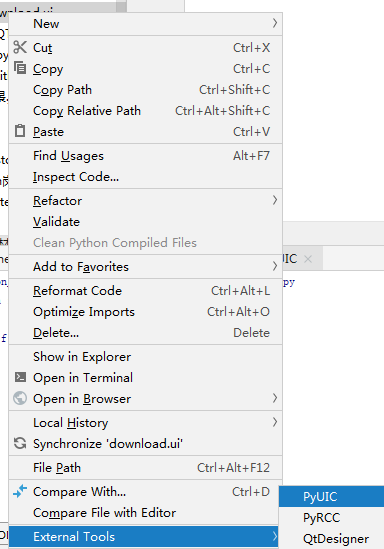Open Inspect Code... dialog
This screenshot has width=384, height=549.
click(x=145, y=176)
